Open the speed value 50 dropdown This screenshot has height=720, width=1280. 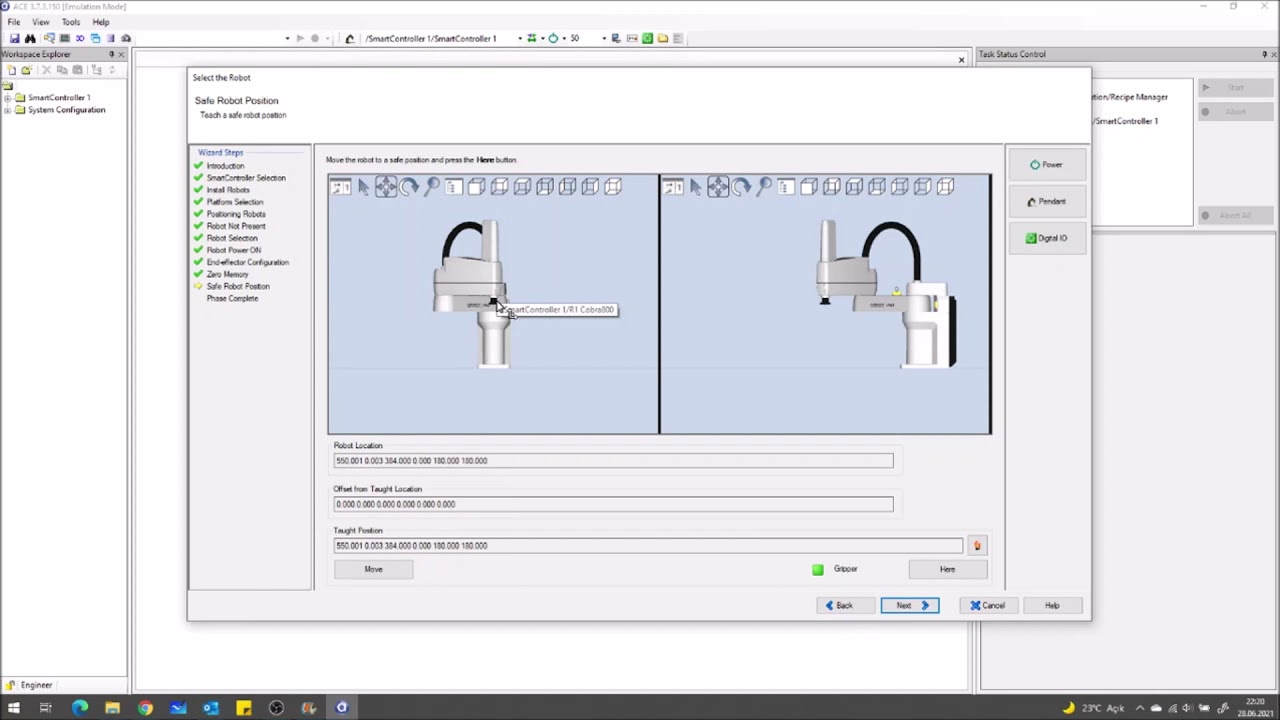pyautogui.click(x=603, y=38)
